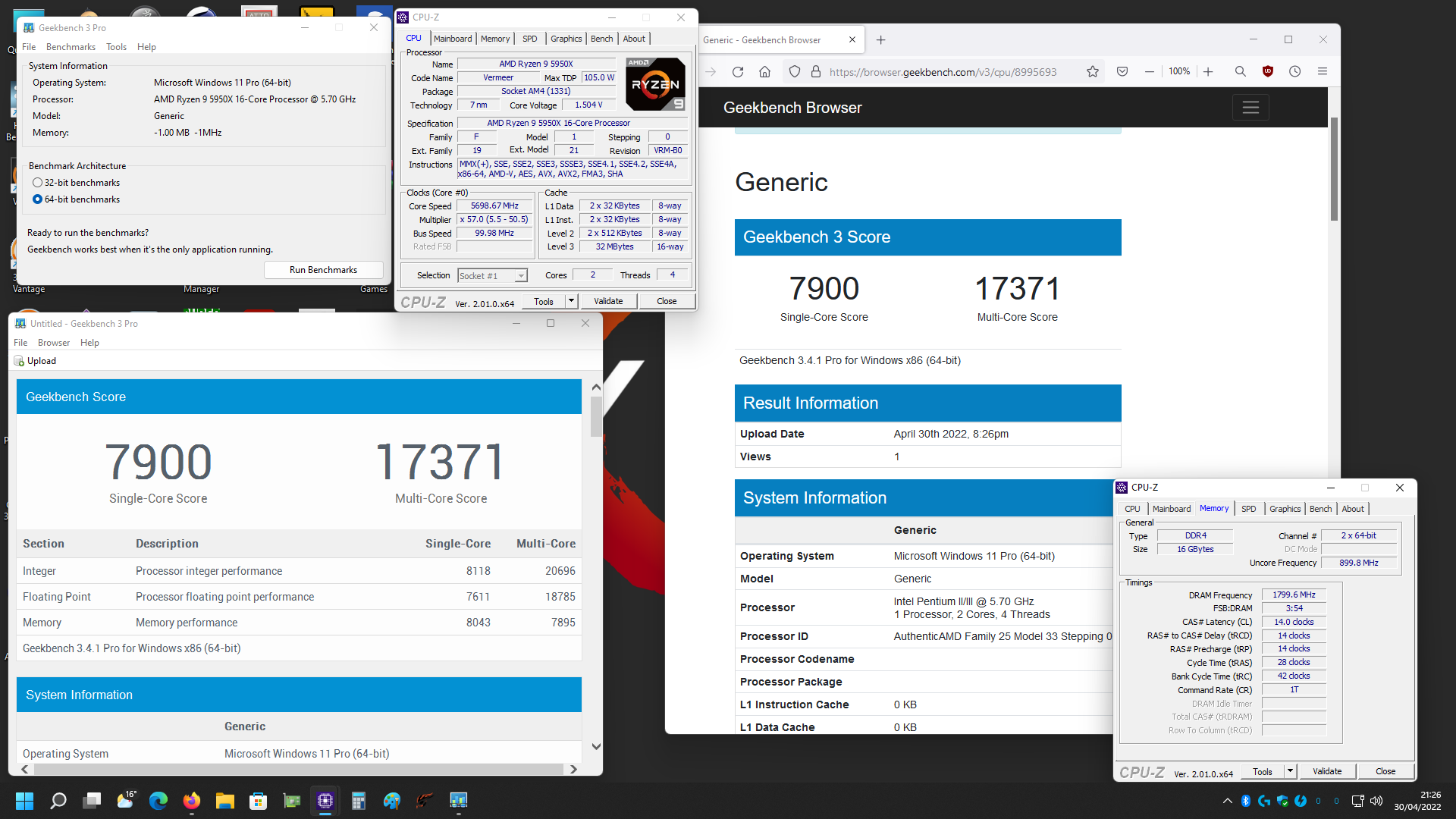Screen dimensions: 1456x819
Task: Show site security padlock info
Action: (816, 71)
